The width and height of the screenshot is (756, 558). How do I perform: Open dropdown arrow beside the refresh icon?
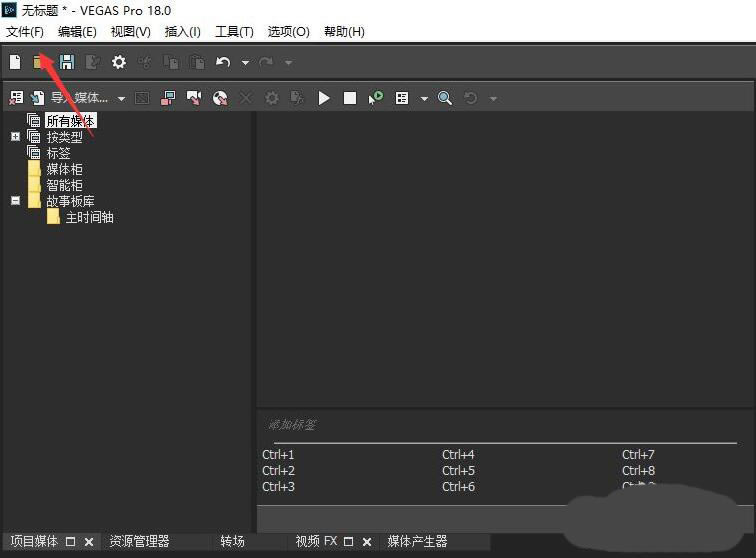[493, 99]
